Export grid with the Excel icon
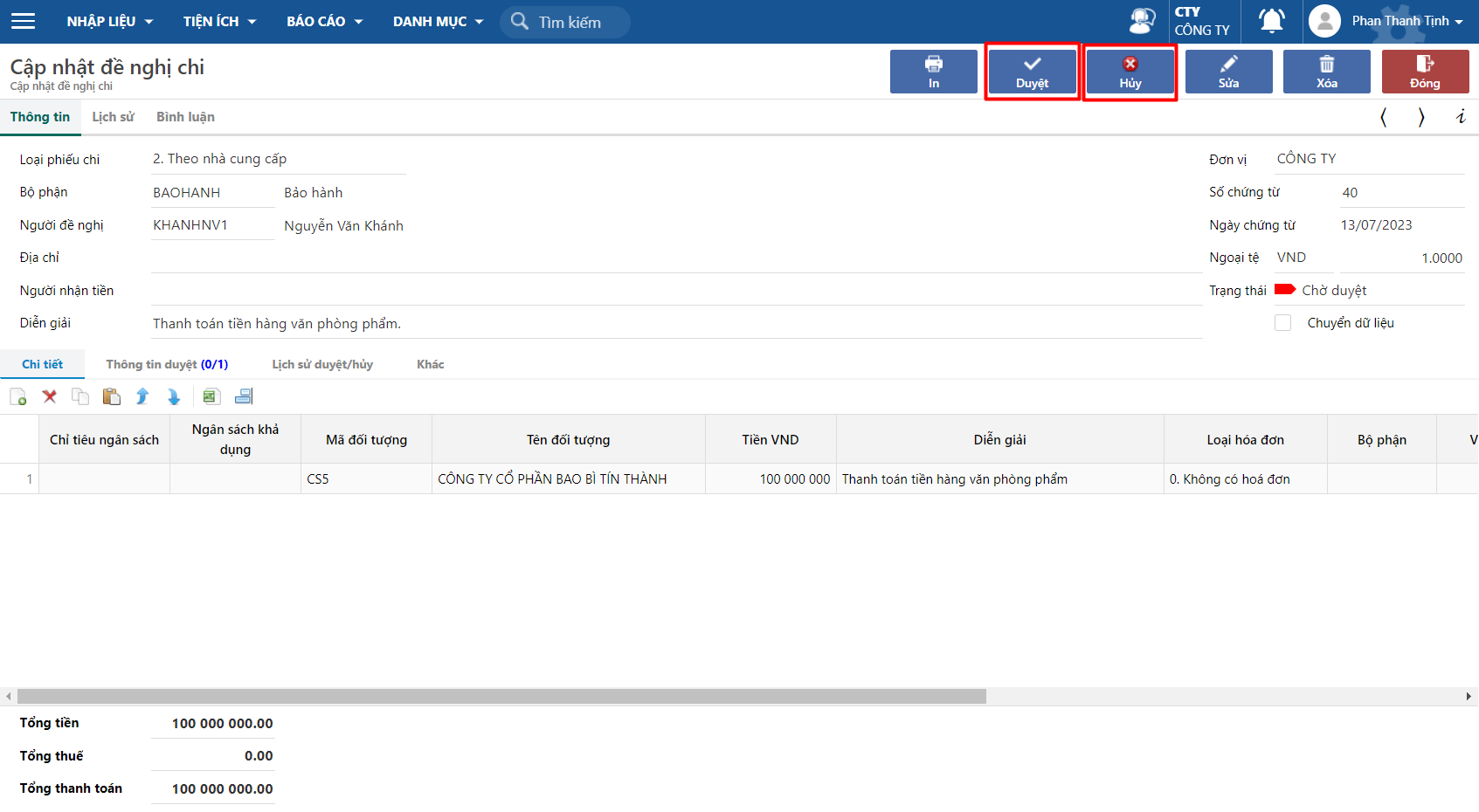This screenshot has width=1479, height=812. (x=211, y=397)
